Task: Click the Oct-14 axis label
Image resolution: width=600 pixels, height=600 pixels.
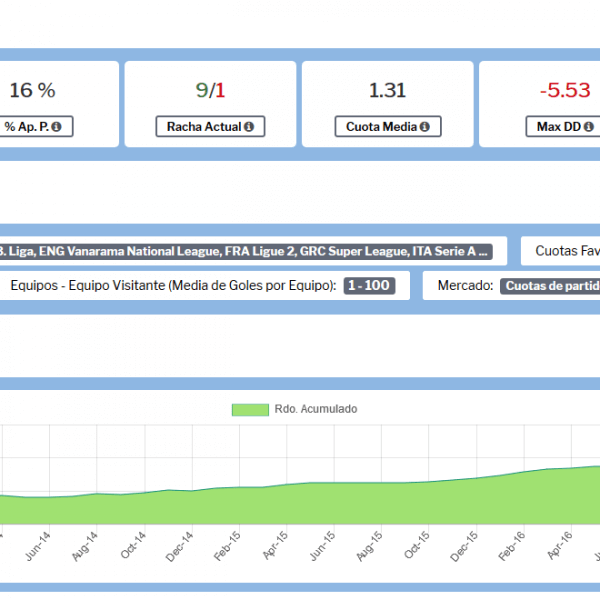Action: tap(133, 546)
